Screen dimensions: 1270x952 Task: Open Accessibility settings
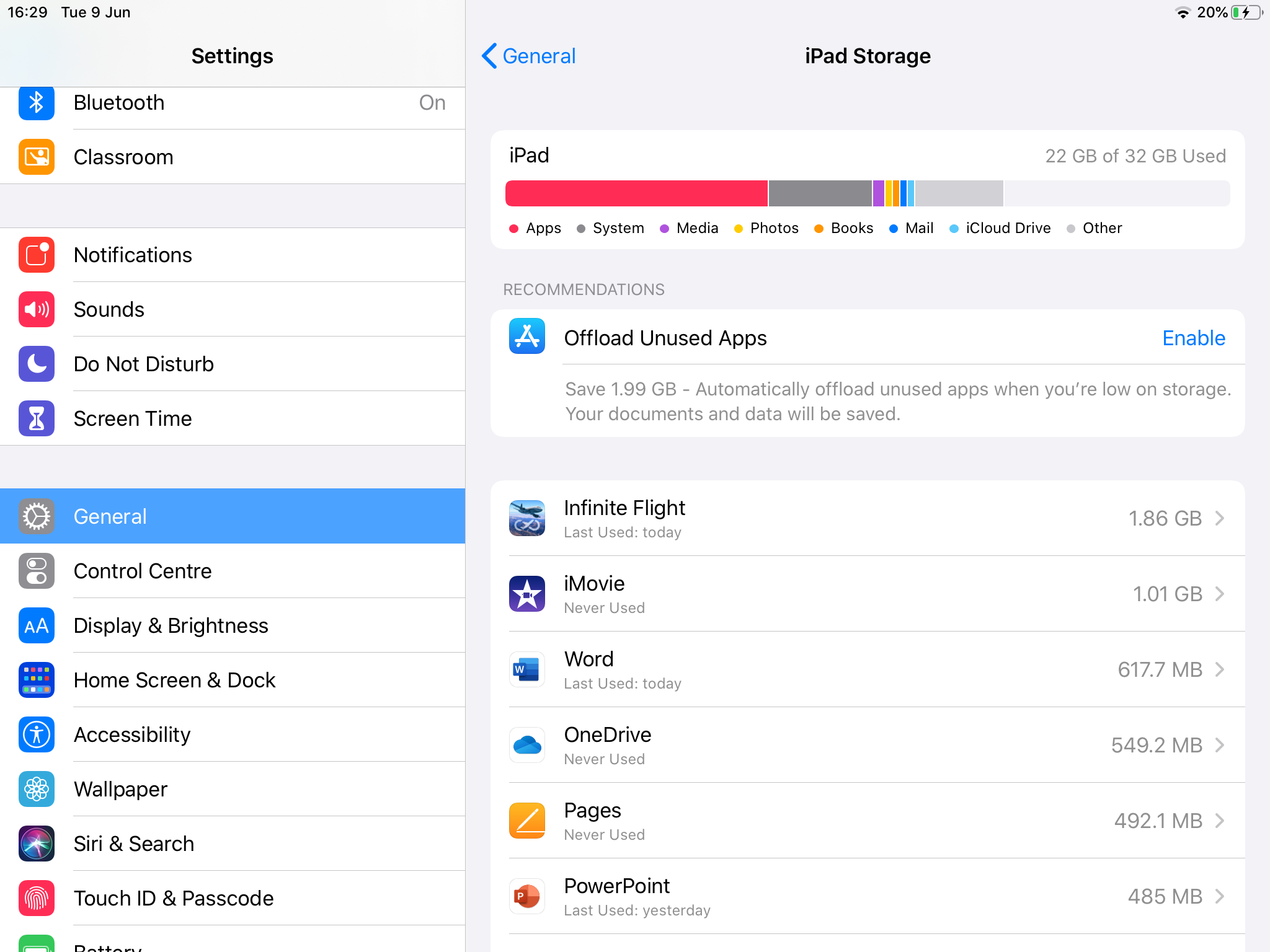(x=233, y=734)
